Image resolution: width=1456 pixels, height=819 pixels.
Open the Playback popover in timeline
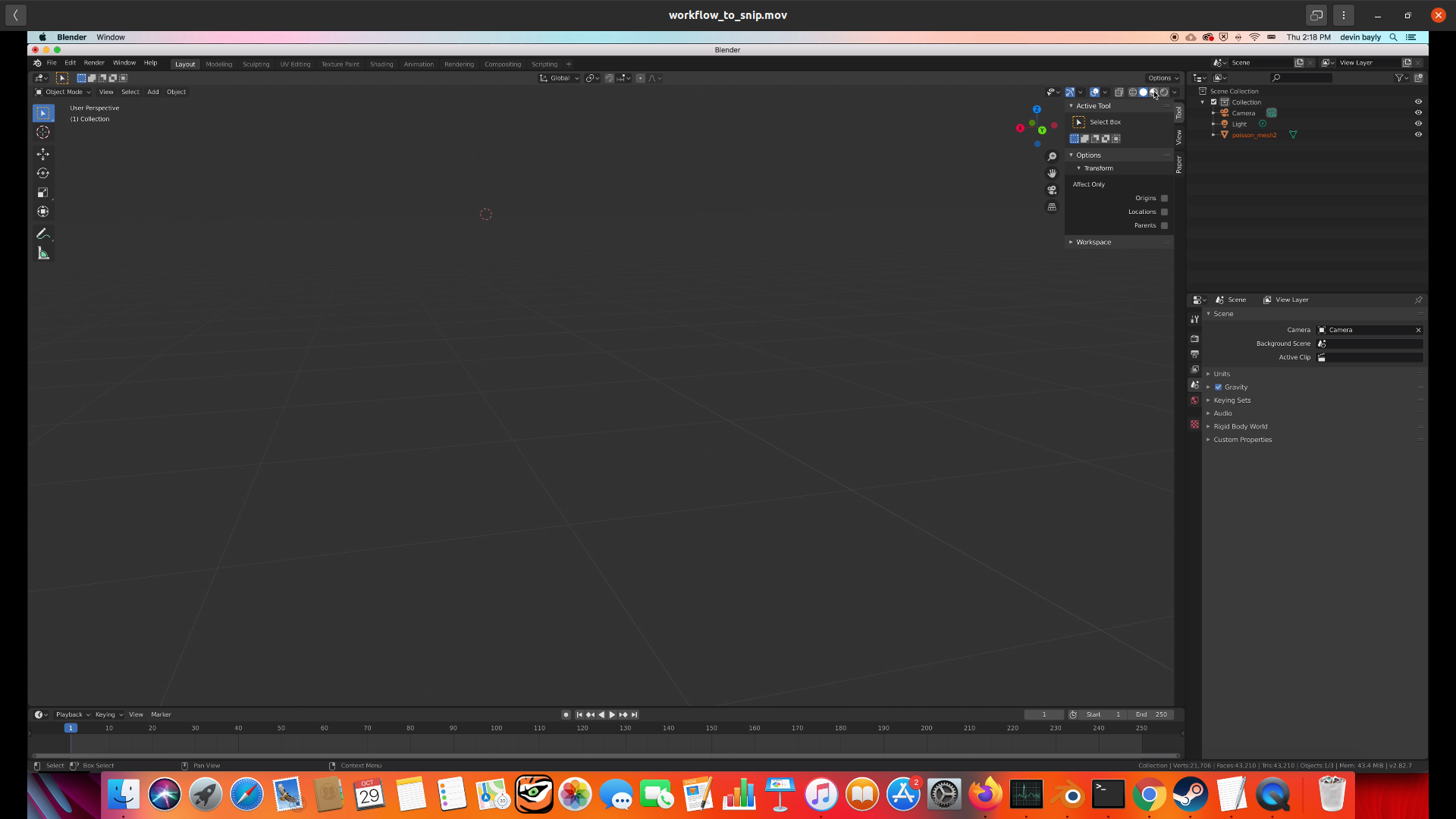pos(72,714)
